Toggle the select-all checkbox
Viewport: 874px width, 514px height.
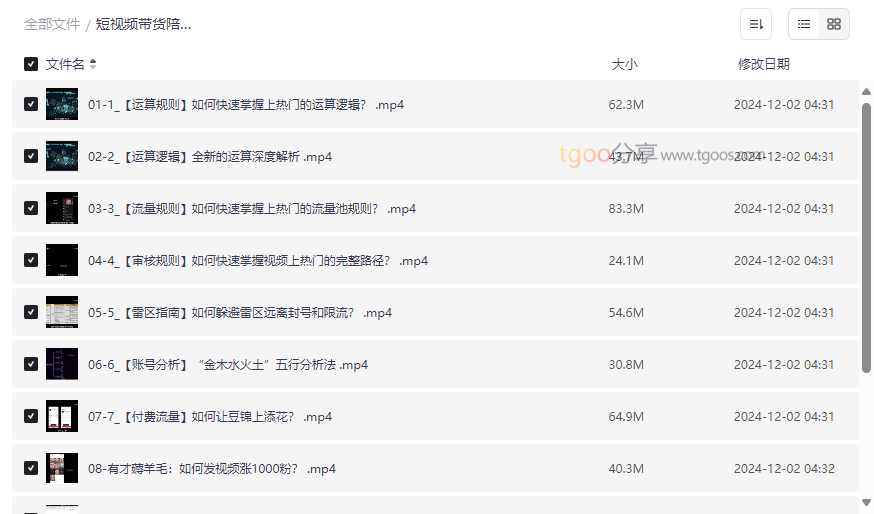click(x=31, y=64)
